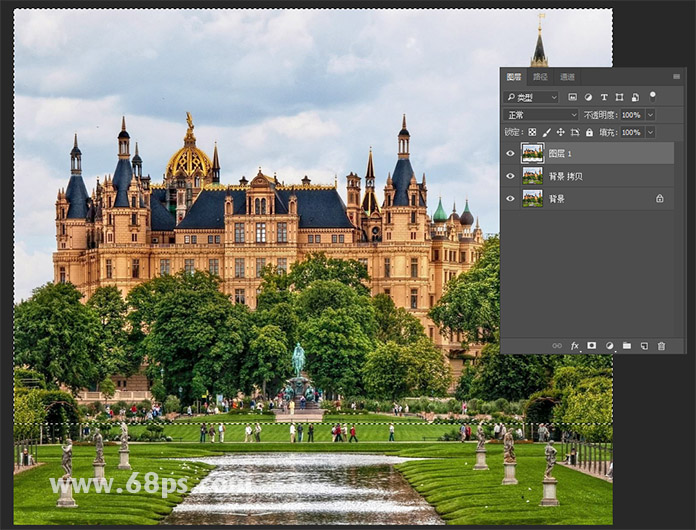Click the 图层 1 layer name
The image size is (696, 530).
[x=560, y=154]
